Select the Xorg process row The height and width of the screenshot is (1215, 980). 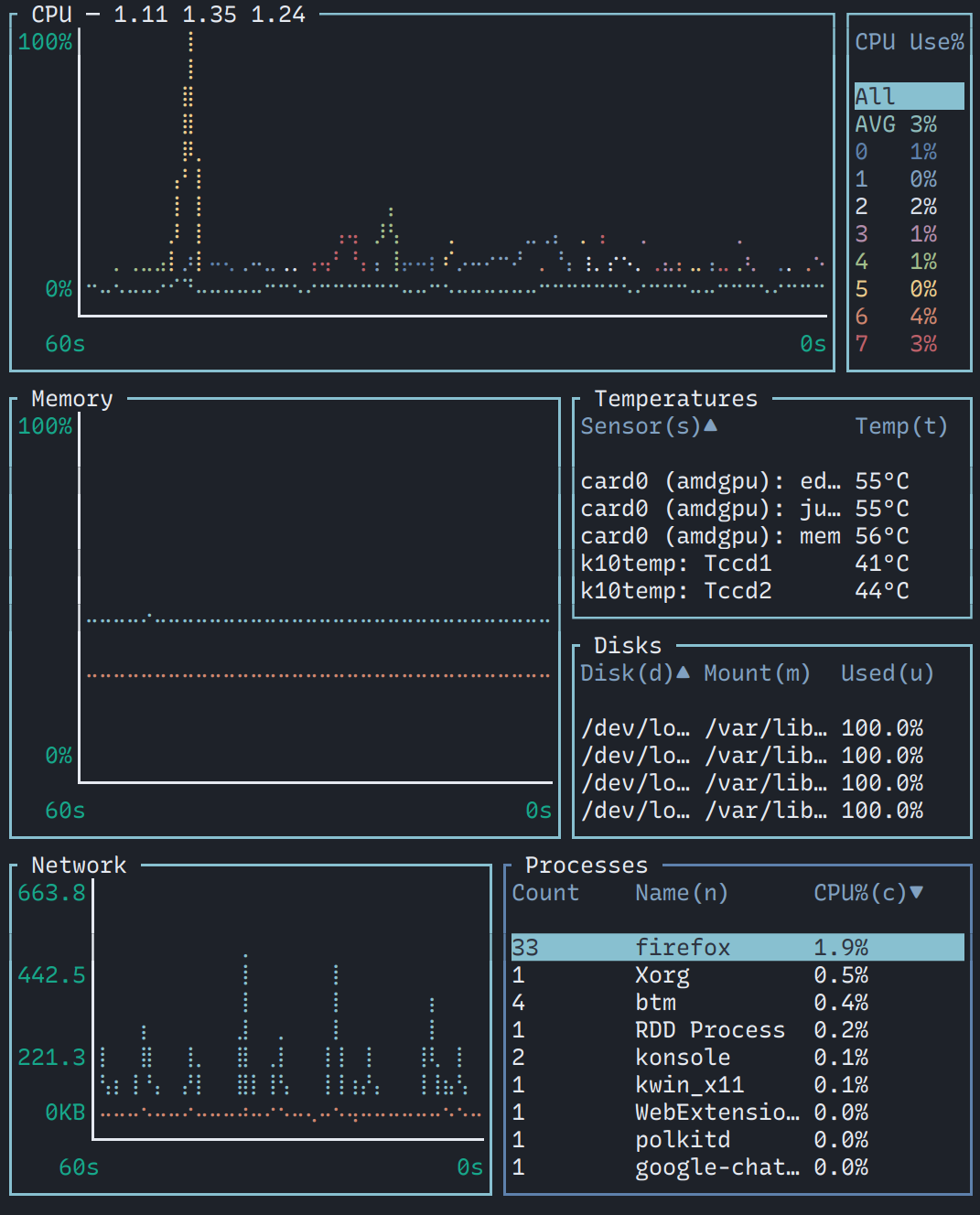tap(738, 974)
